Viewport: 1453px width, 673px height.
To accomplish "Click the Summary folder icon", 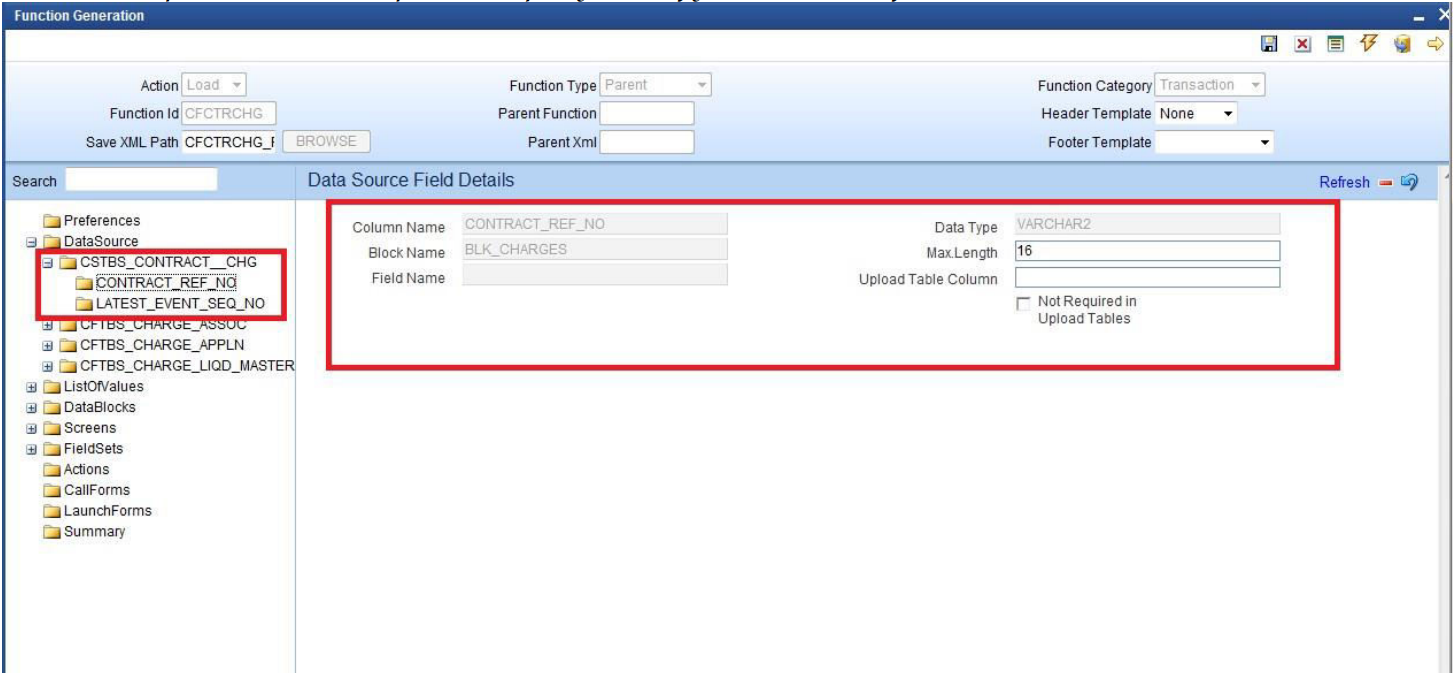I will coord(53,533).
